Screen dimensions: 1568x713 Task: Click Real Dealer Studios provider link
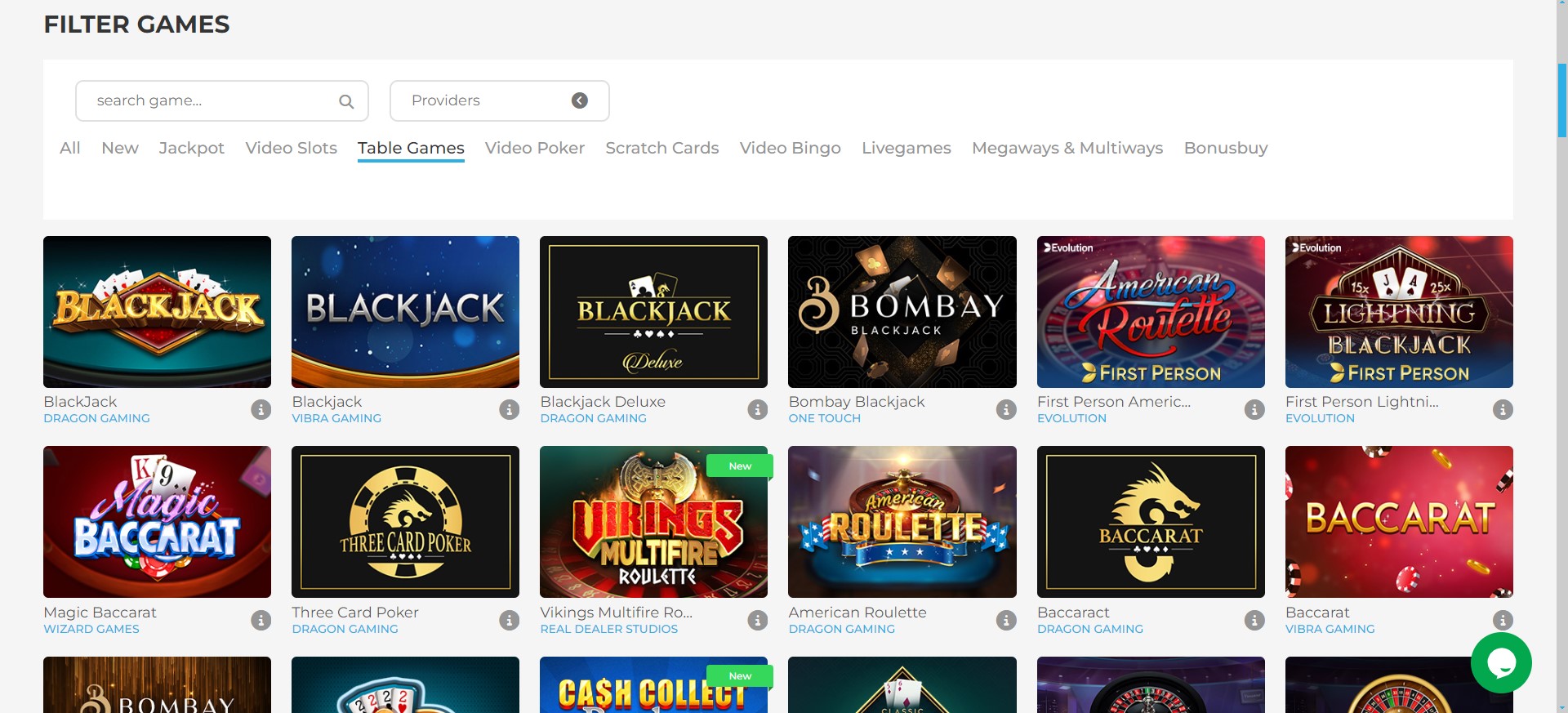click(x=609, y=629)
